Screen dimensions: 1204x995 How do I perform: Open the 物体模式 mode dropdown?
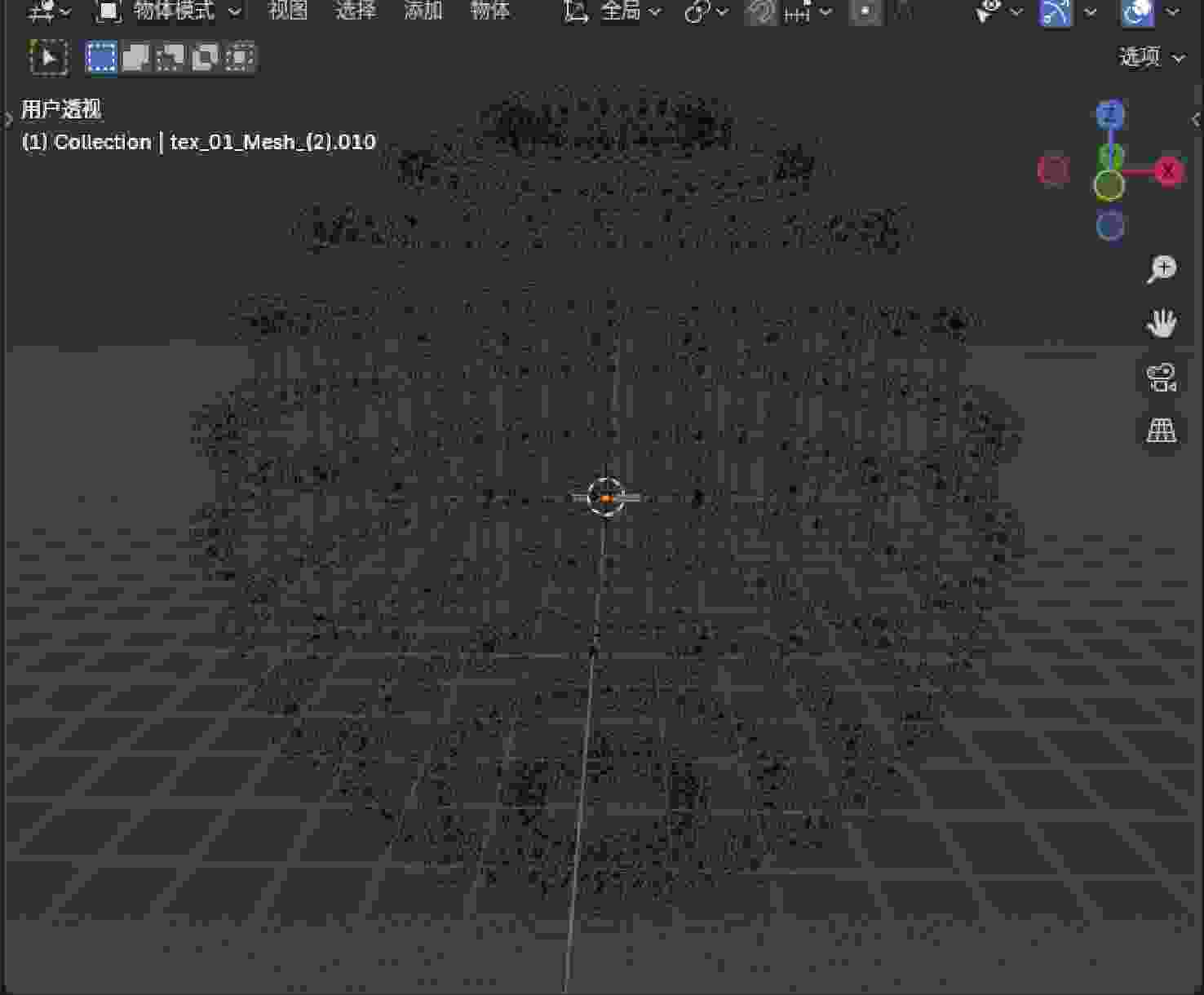tap(170, 11)
